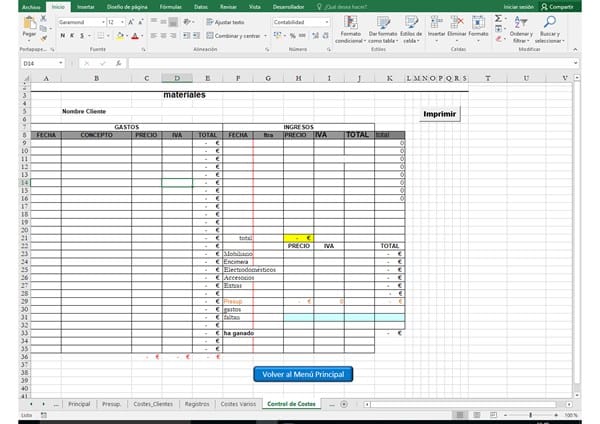The width and height of the screenshot is (600, 424).
Task: Add a new sheet with plus icon
Action: pyautogui.click(x=344, y=404)
